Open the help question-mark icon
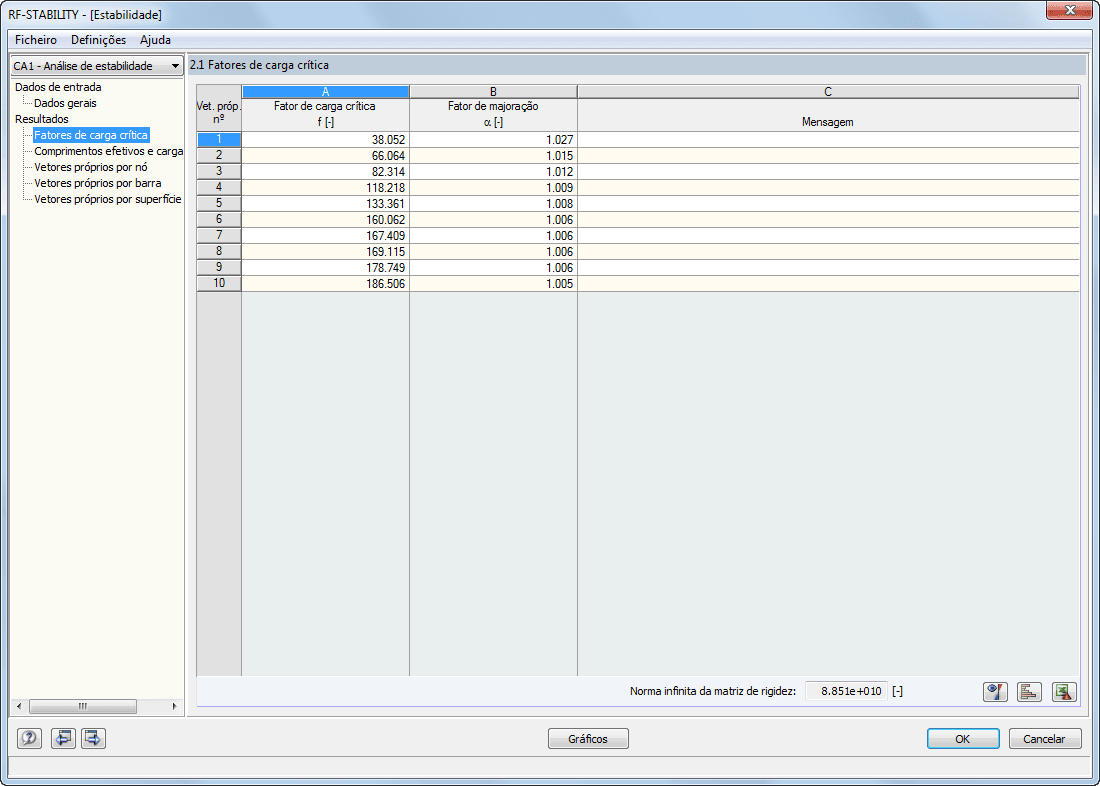This screenshot has width=1100, height=786. (29, 738)
